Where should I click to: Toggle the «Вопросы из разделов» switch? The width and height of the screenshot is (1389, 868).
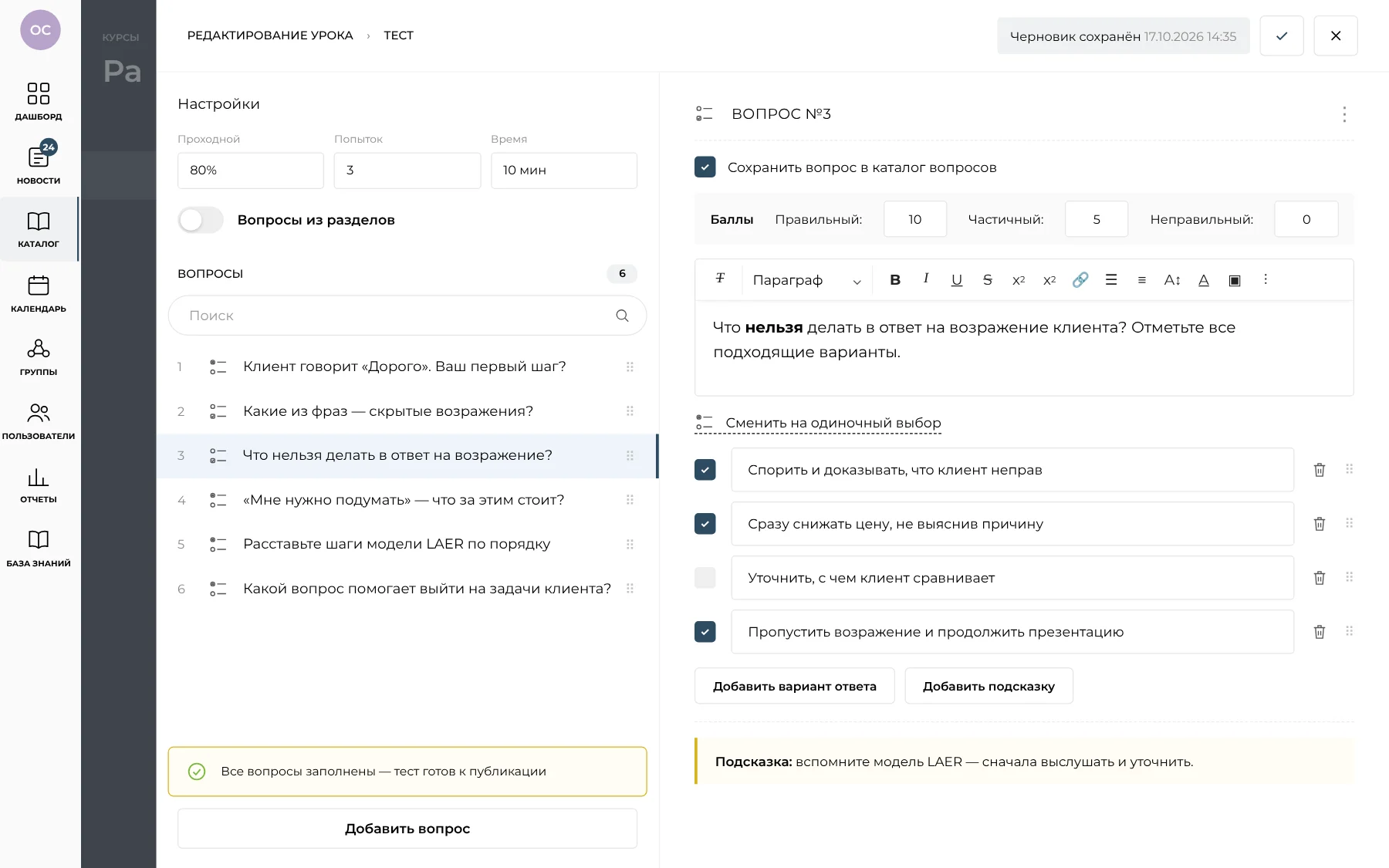pyautogui.click(x=201, y=220)
